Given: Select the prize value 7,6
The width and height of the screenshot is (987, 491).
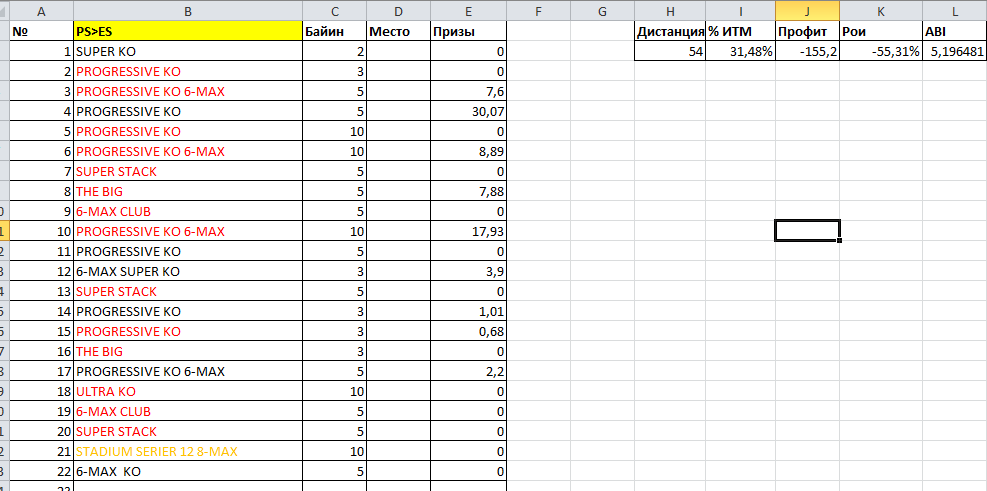Looking at the screenshot, I should 468,92.
